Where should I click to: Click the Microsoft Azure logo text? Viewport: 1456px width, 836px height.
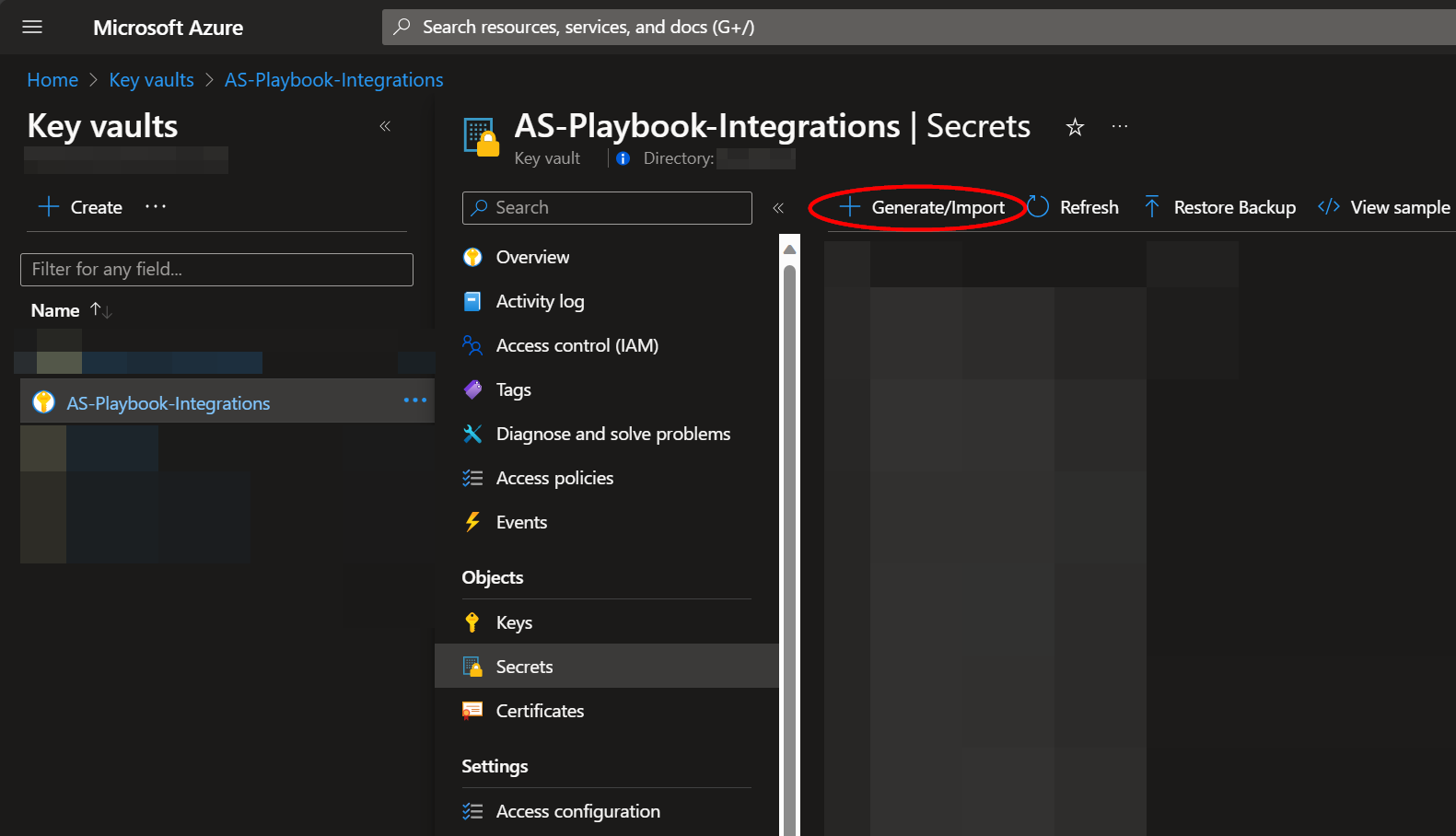click(168, 28)
